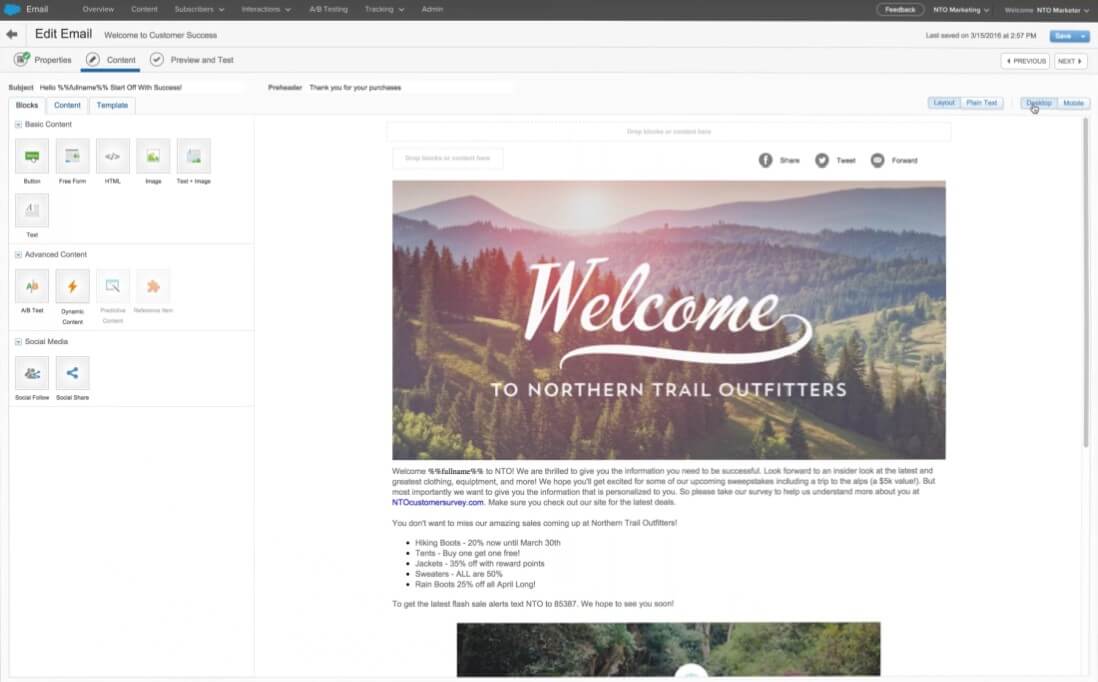Switch to Mobile preview

1073,103
